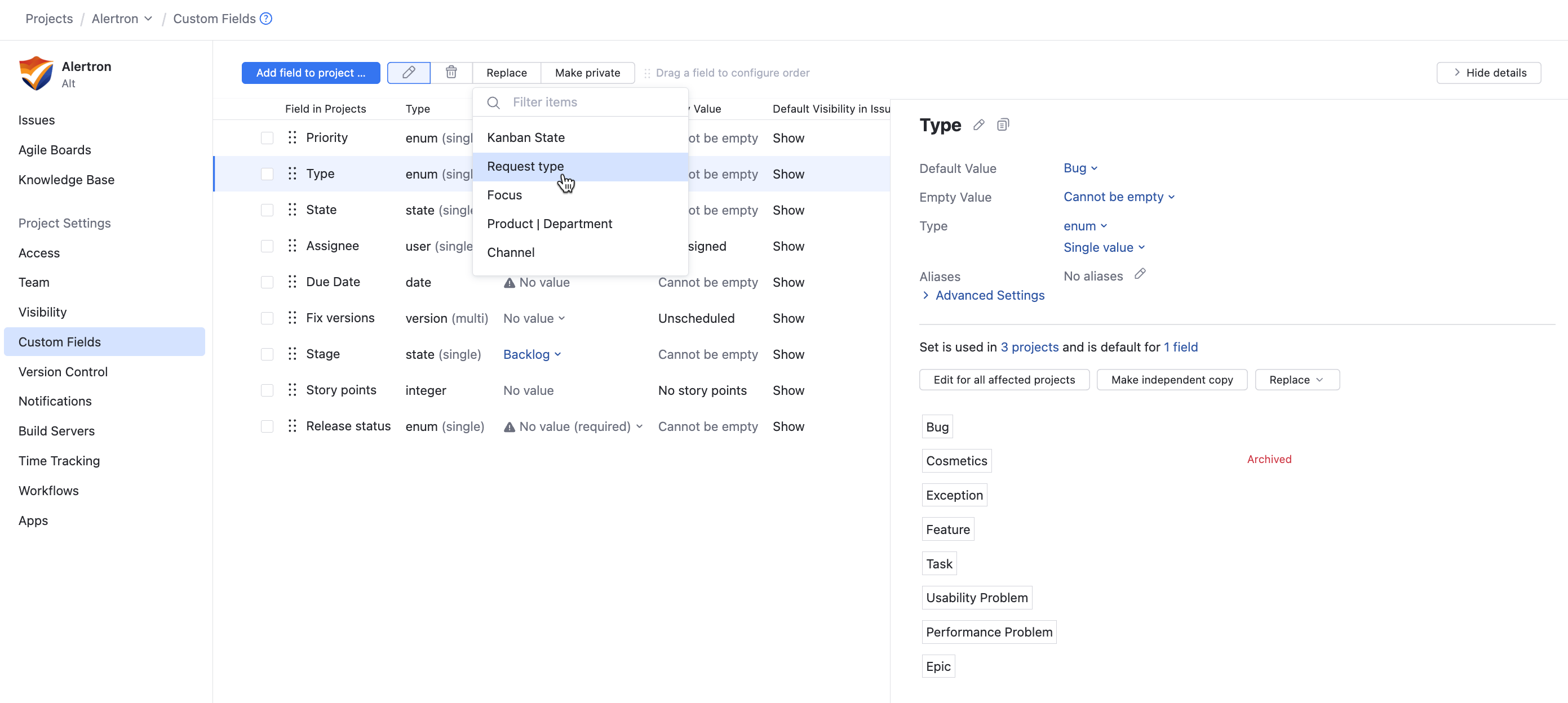Edit aliases with the pencil icon
The image size is (1568, 703).
pyautogui.click(x=1140, y=274)
